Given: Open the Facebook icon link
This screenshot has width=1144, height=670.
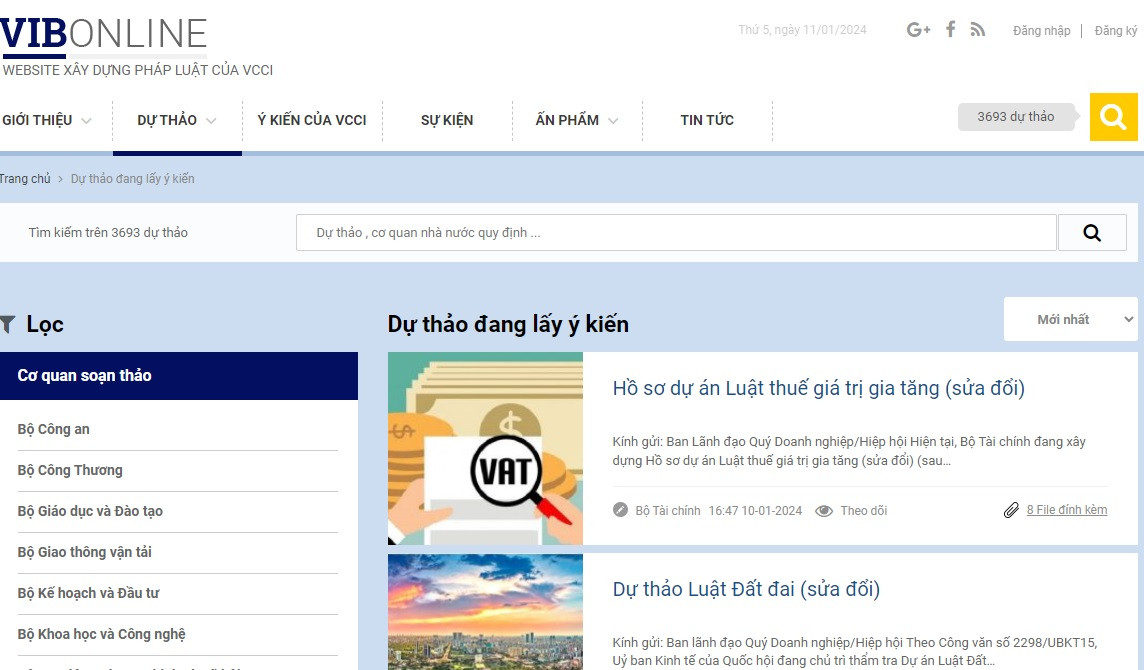Looking at the screenshot, I should click(950, 30).
